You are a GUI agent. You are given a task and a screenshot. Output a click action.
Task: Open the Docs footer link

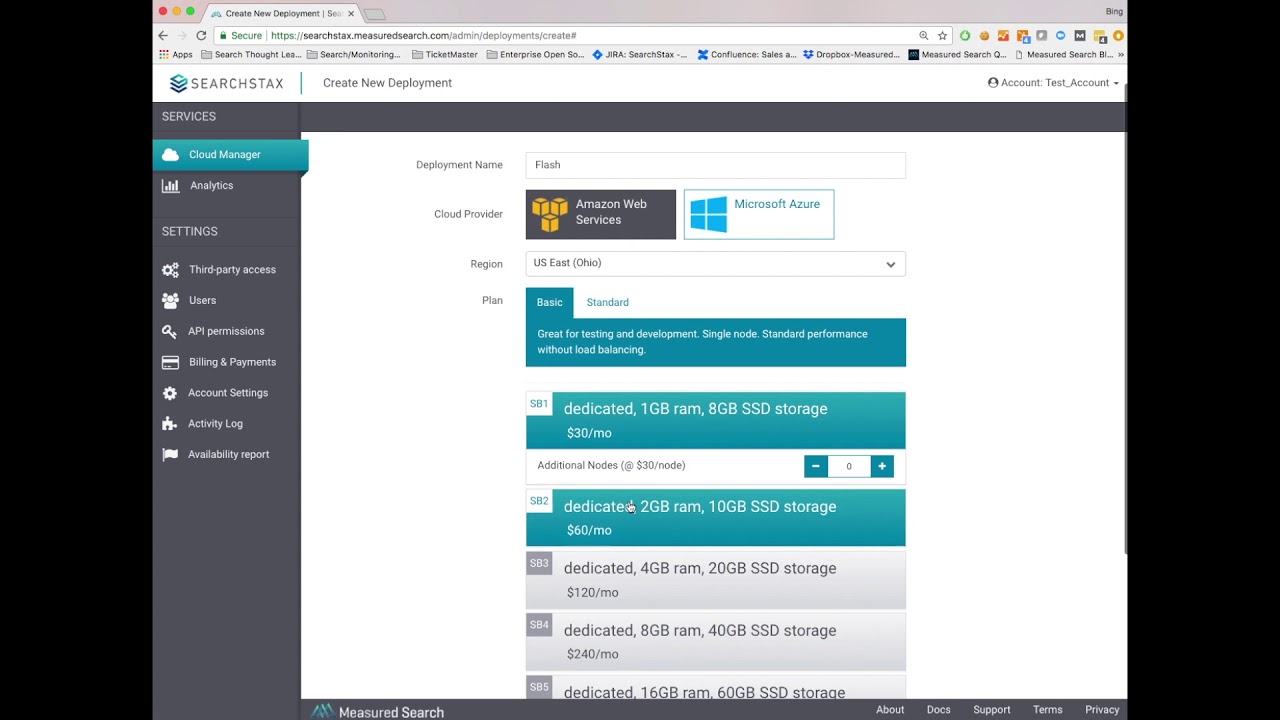(938, 710)
